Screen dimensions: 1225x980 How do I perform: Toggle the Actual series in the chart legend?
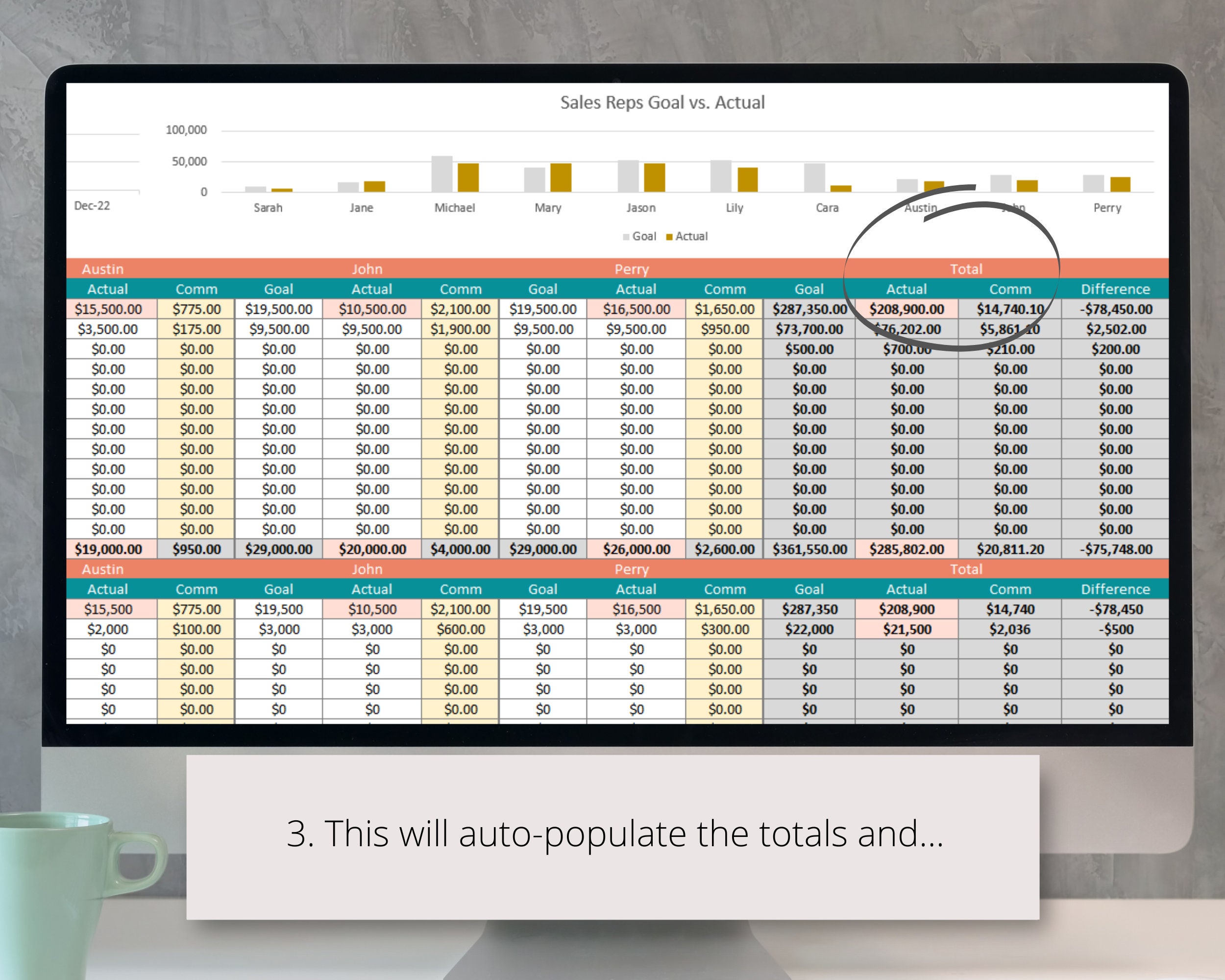tap(692, 236)
